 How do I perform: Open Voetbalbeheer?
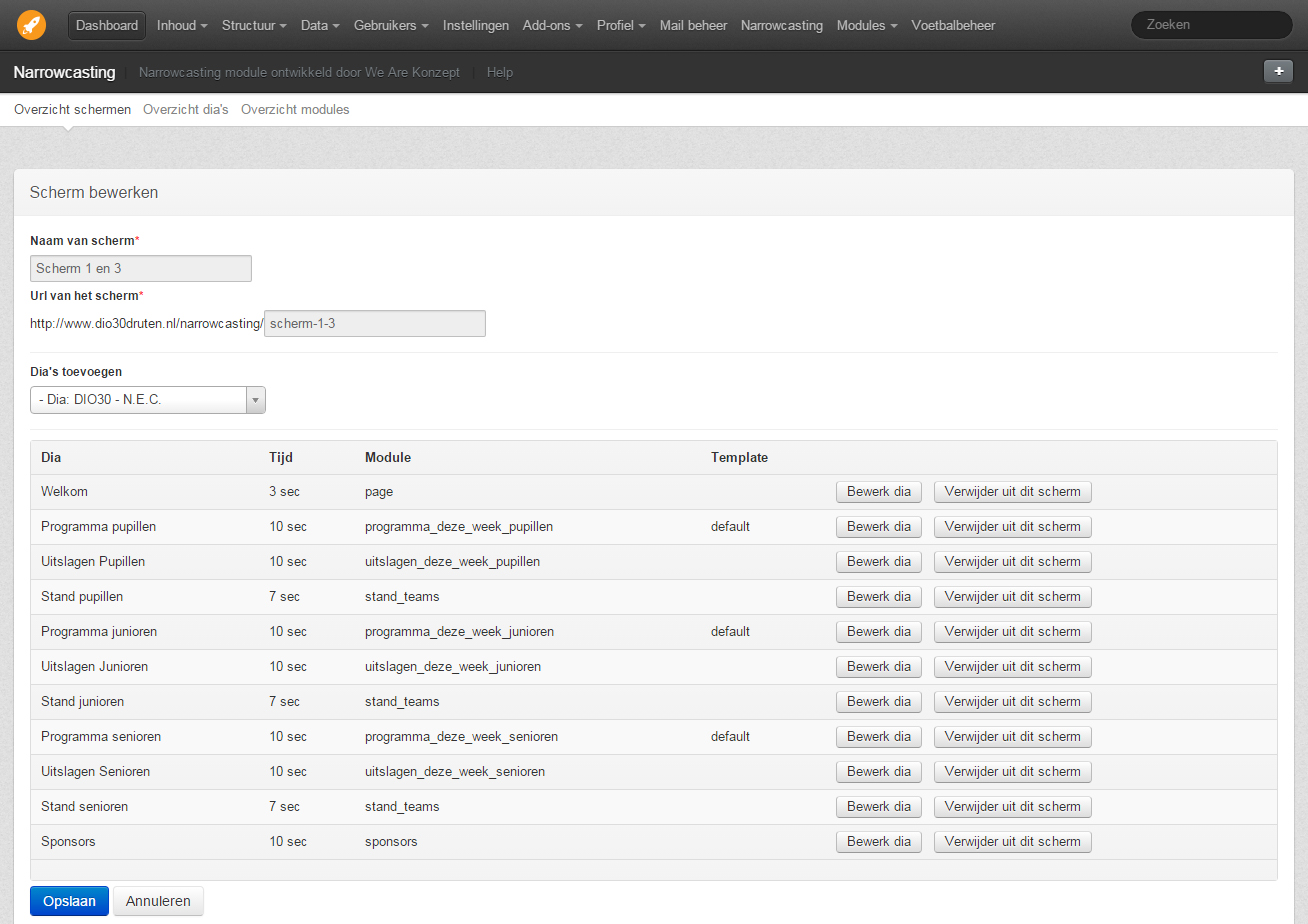(x=953, y=25)
